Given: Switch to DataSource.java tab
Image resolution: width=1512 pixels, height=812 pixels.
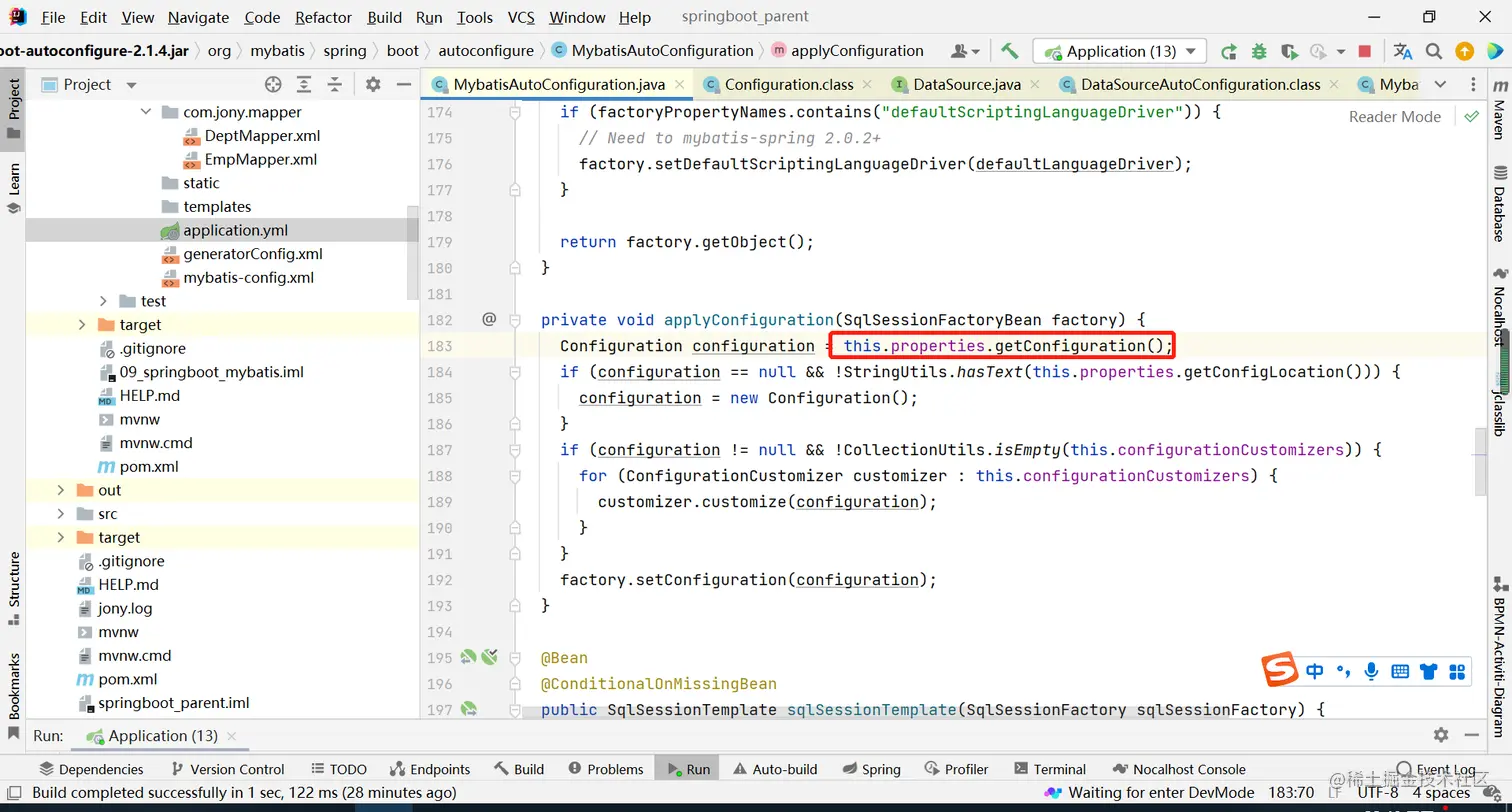Looking at the screenshot, I should point(966,85).
